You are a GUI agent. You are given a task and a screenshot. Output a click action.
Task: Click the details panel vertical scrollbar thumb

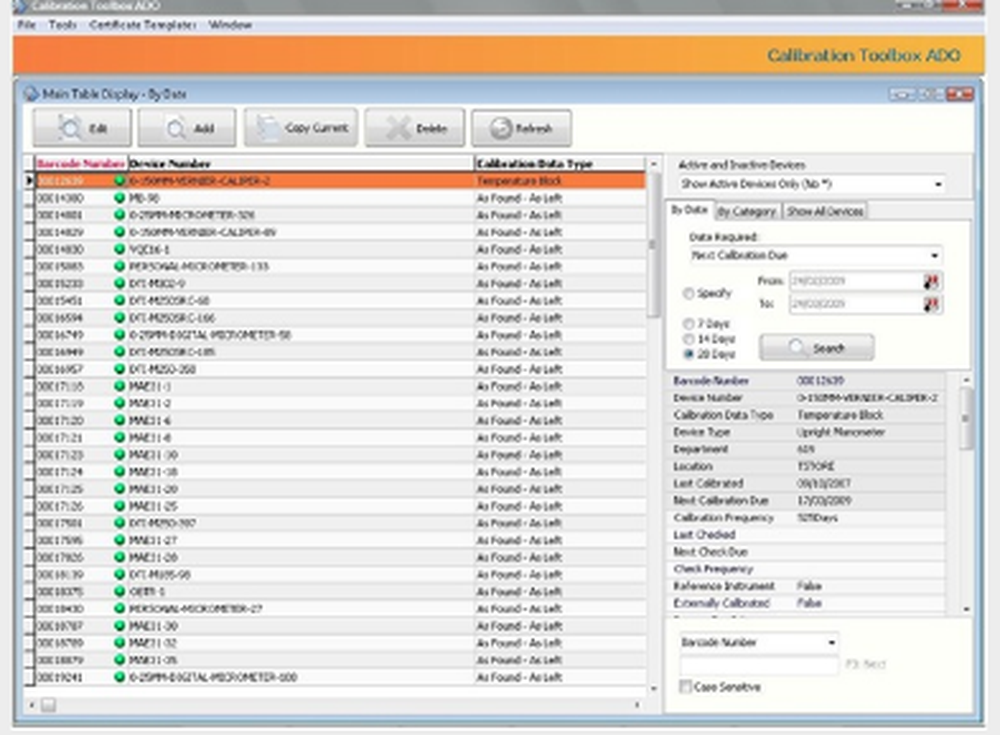click(966, 419)
